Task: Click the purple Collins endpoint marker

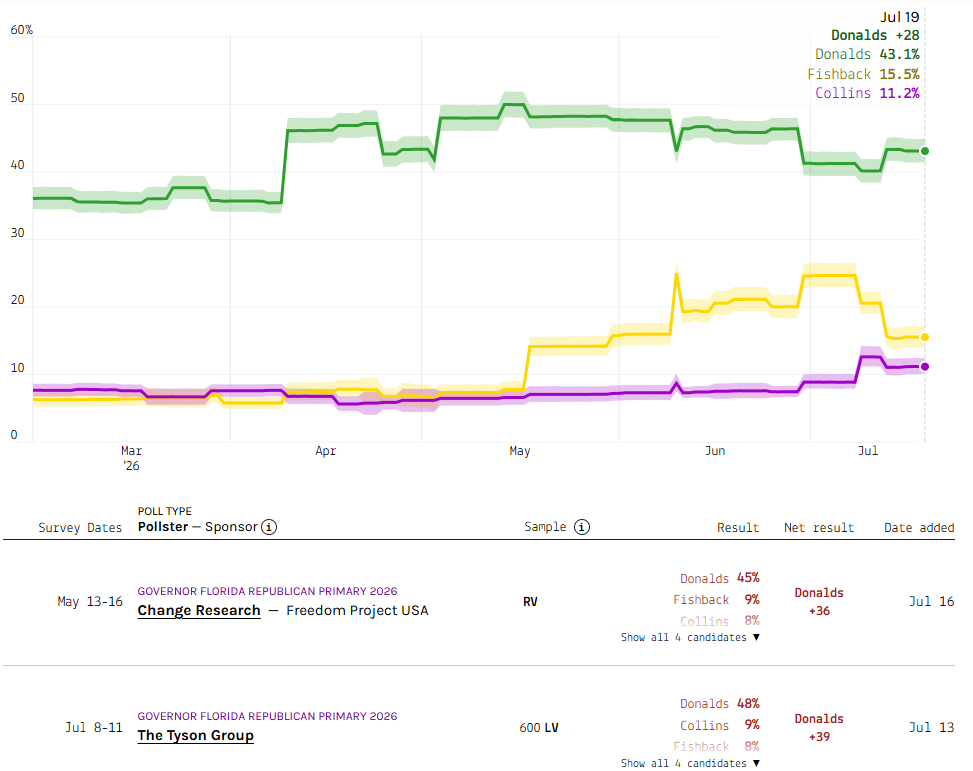Action: click(x=925, y=367)
